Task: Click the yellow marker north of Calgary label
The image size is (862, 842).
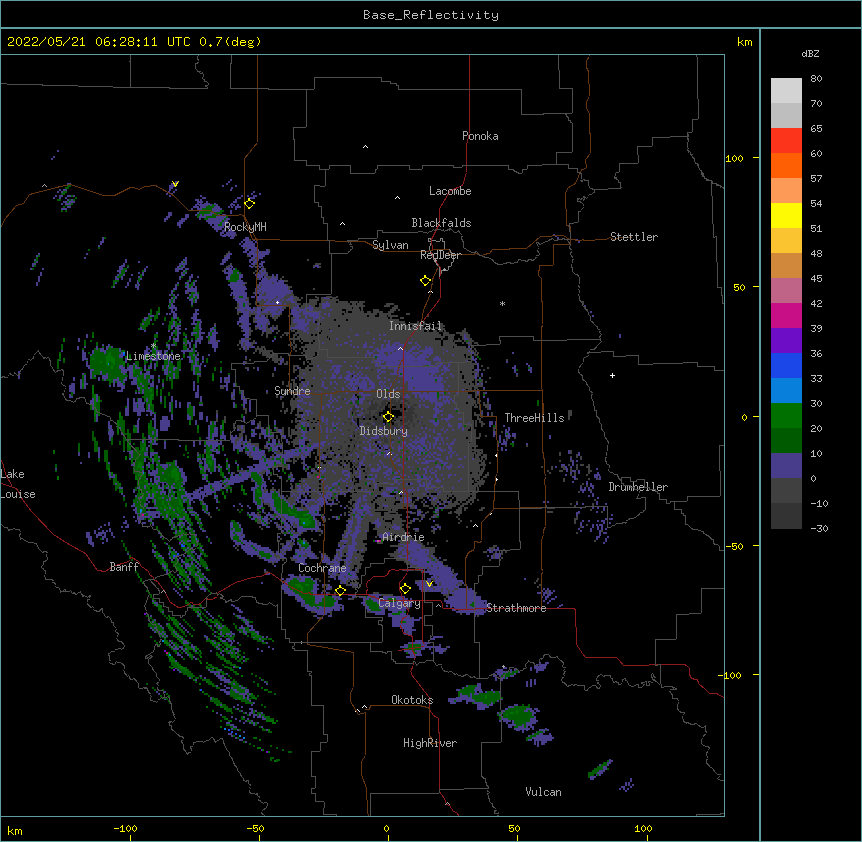Action: pos(405,589)
